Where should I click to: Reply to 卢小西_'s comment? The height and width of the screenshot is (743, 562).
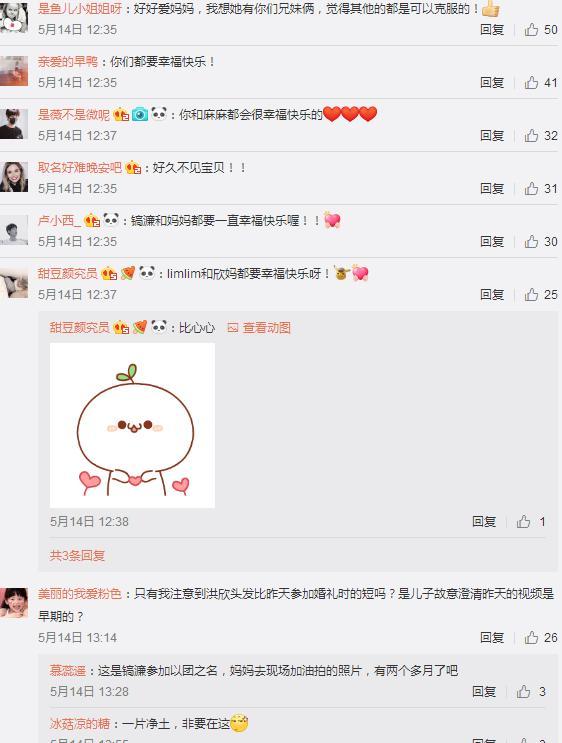point(492,242)
